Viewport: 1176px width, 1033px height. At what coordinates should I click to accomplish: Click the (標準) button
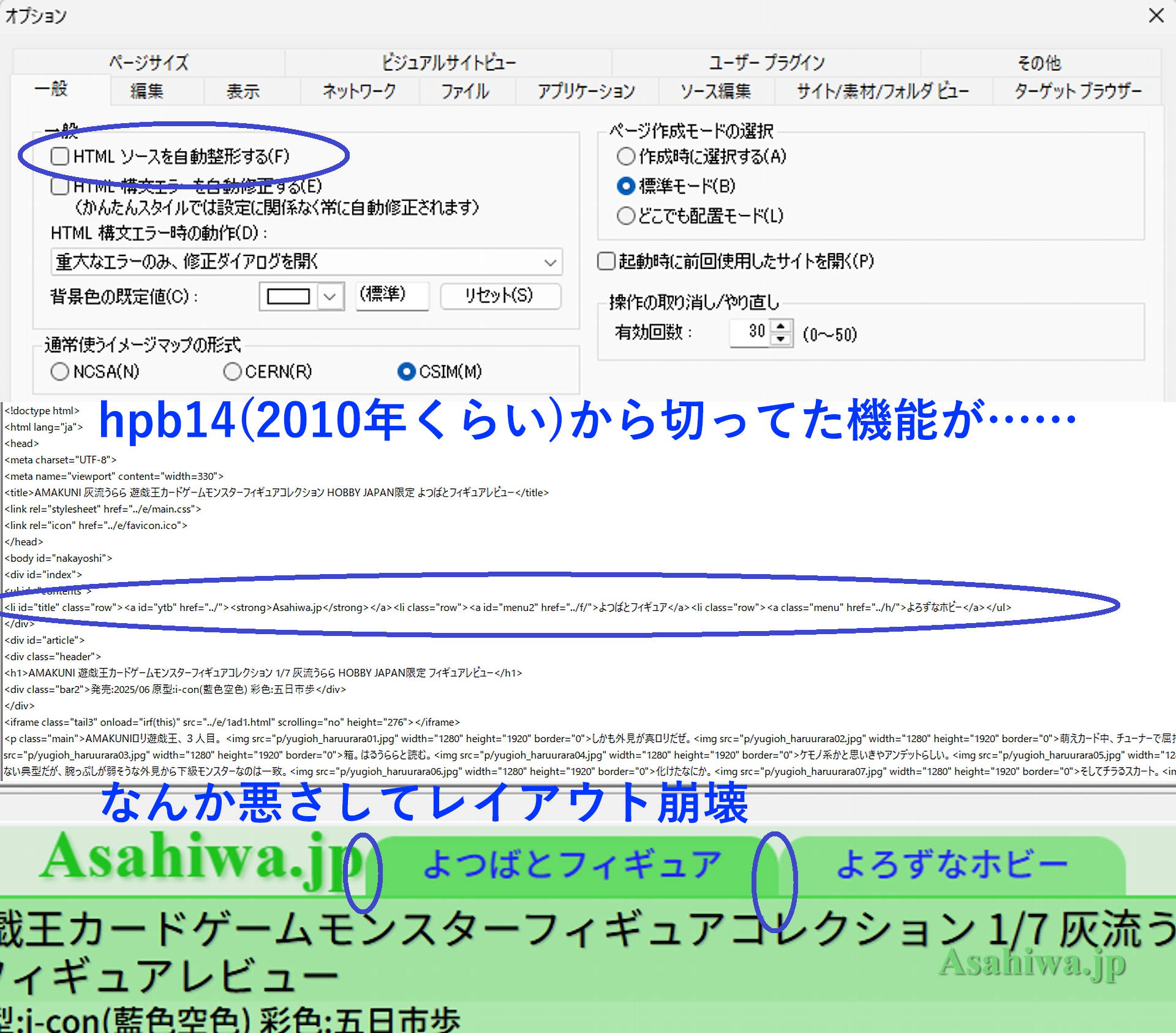tap(392, 295)
